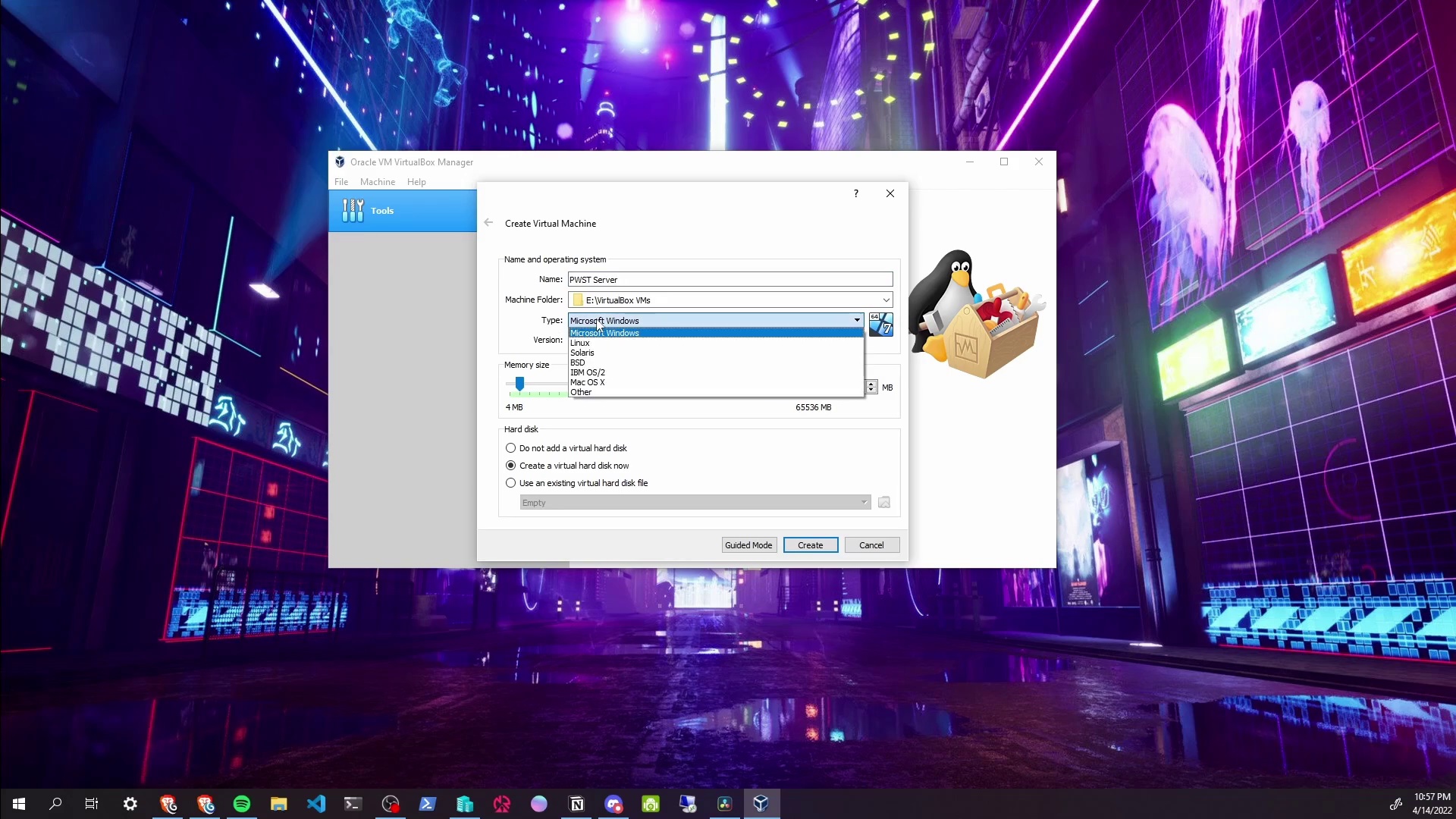1456x819 pixels.
Task: Open the Help menu in VirtualBox Manager
Action: [416, 182]
